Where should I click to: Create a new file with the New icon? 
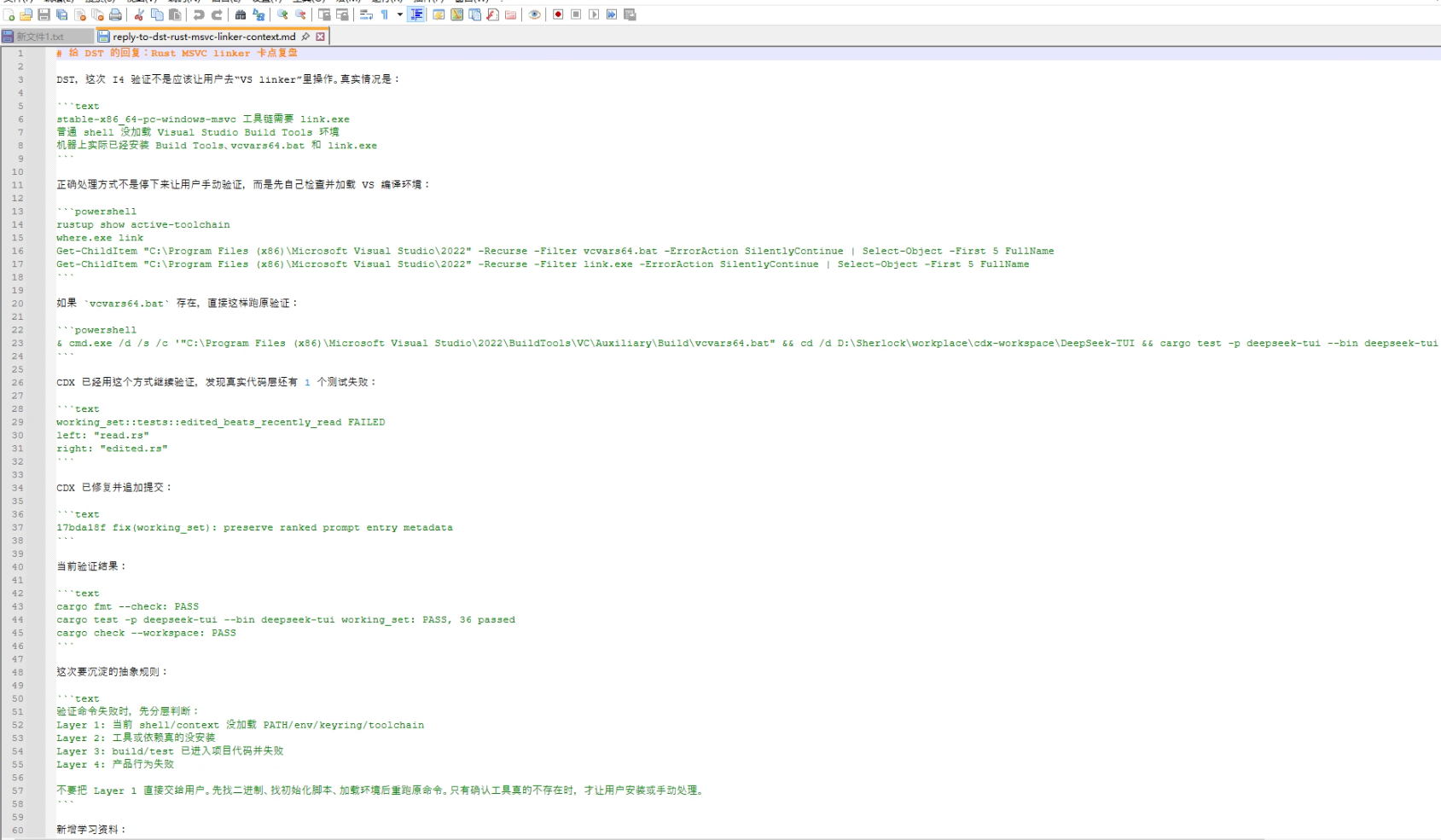click(9, 14)
